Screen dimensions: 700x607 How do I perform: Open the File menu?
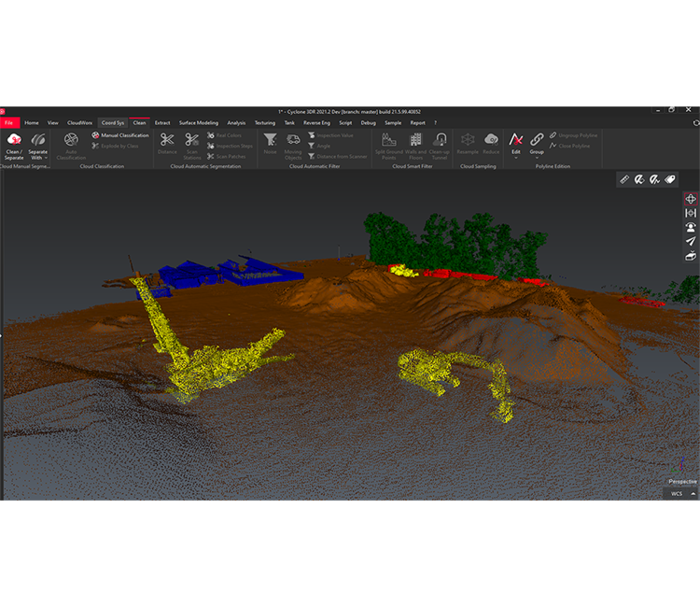pyautogui.click(x=9, y=123)
